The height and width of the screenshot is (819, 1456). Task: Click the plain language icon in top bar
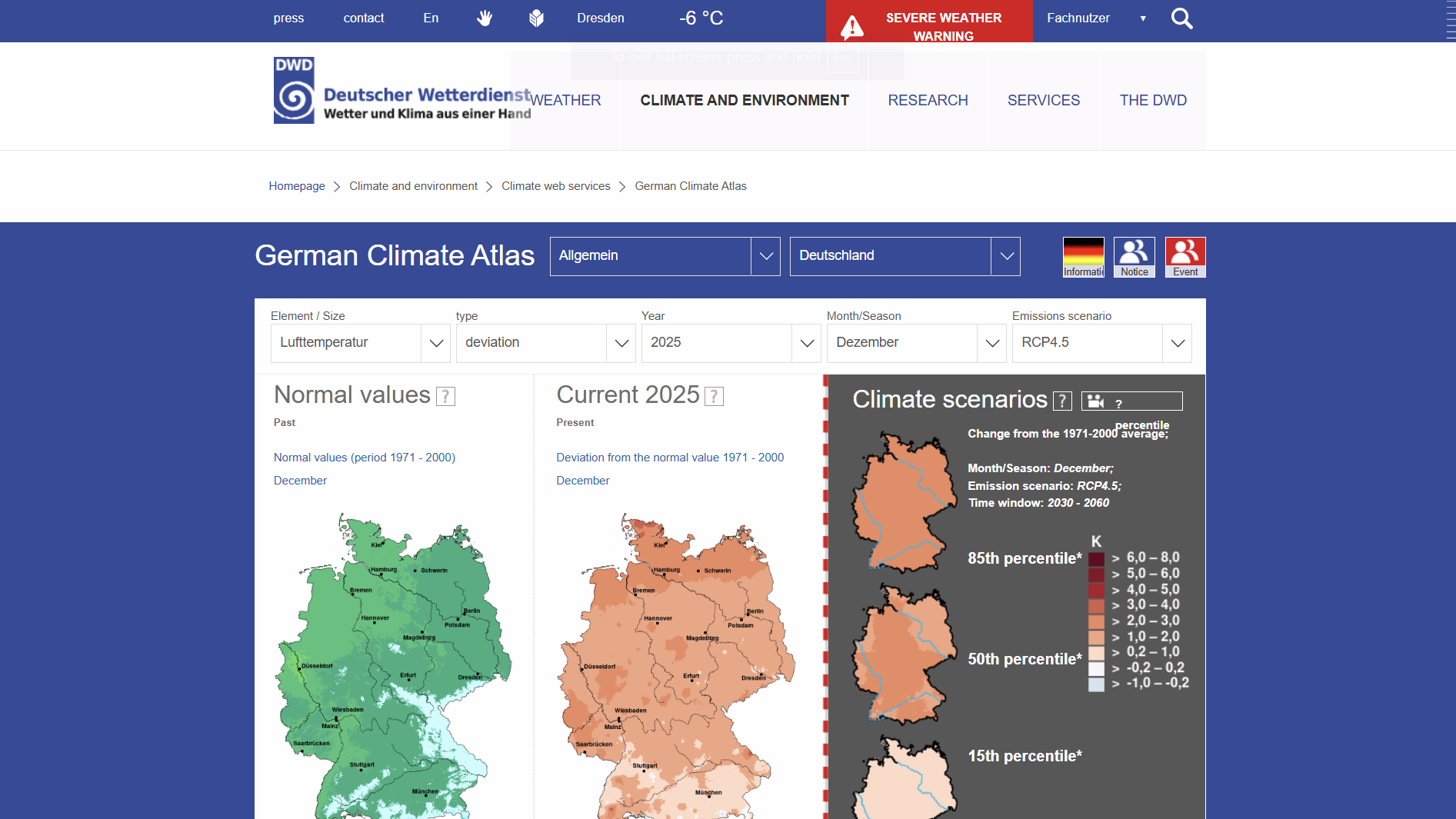536,18
